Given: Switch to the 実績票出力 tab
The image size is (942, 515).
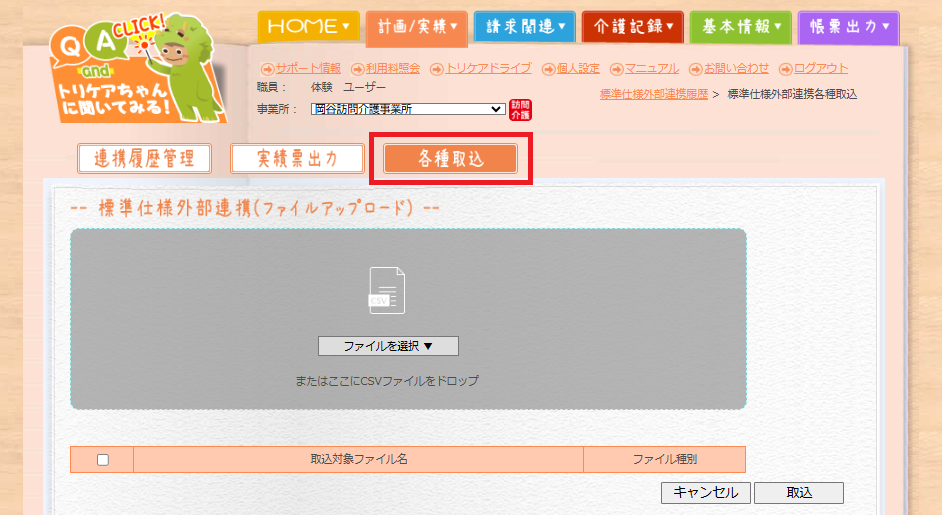Looking at the screenshot, I should coord(296,159).
